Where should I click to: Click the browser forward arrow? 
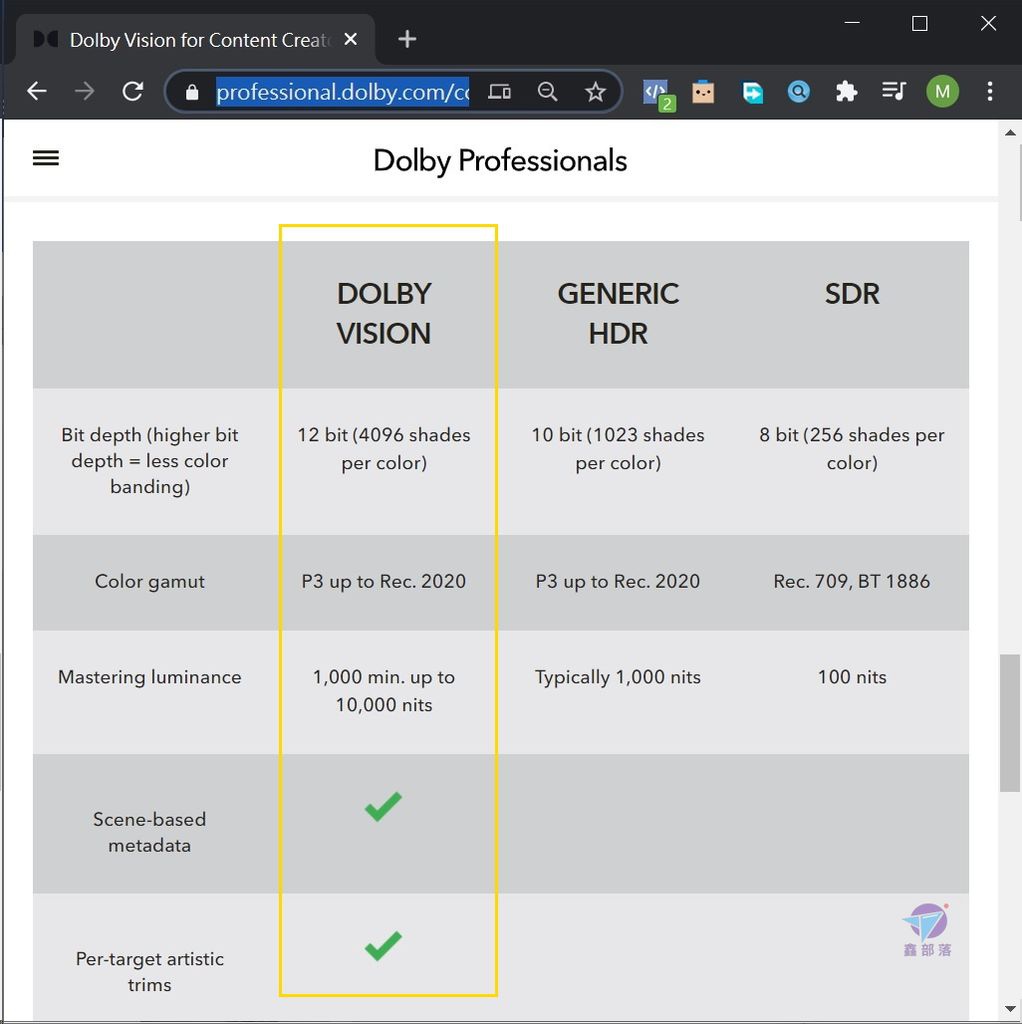85,91
